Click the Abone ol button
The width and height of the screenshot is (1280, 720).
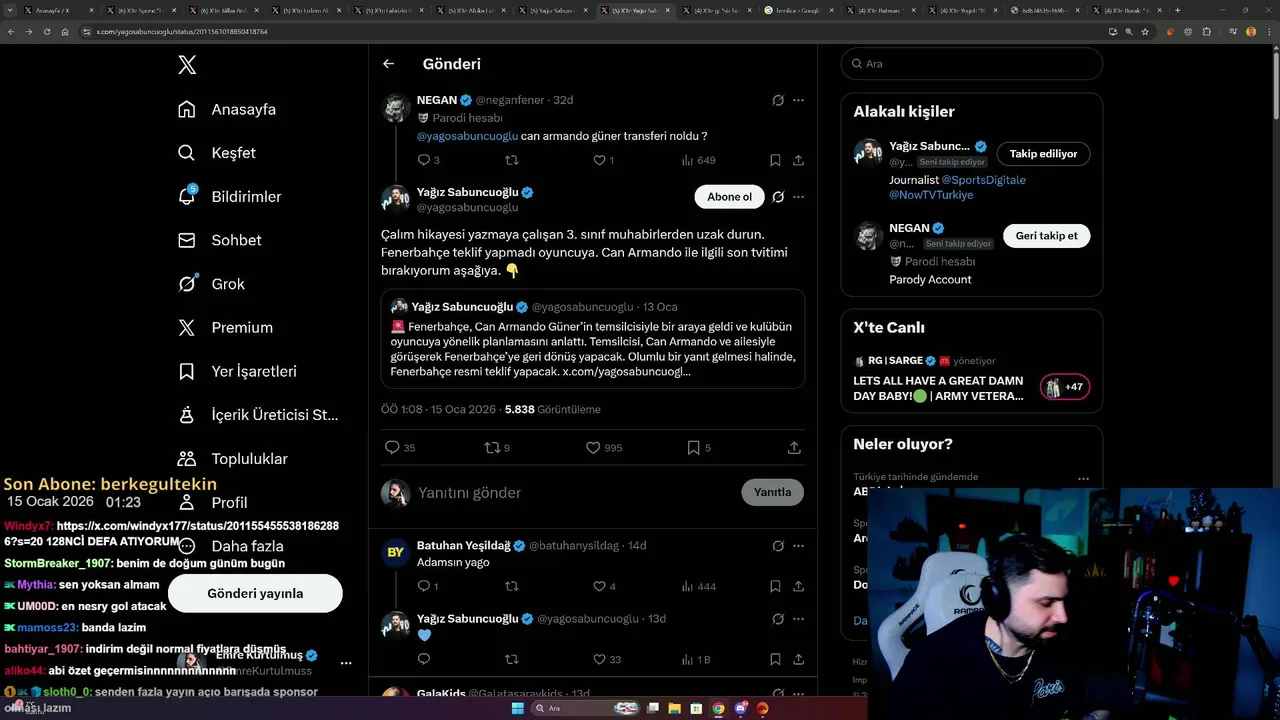click(x=729, y=197)
